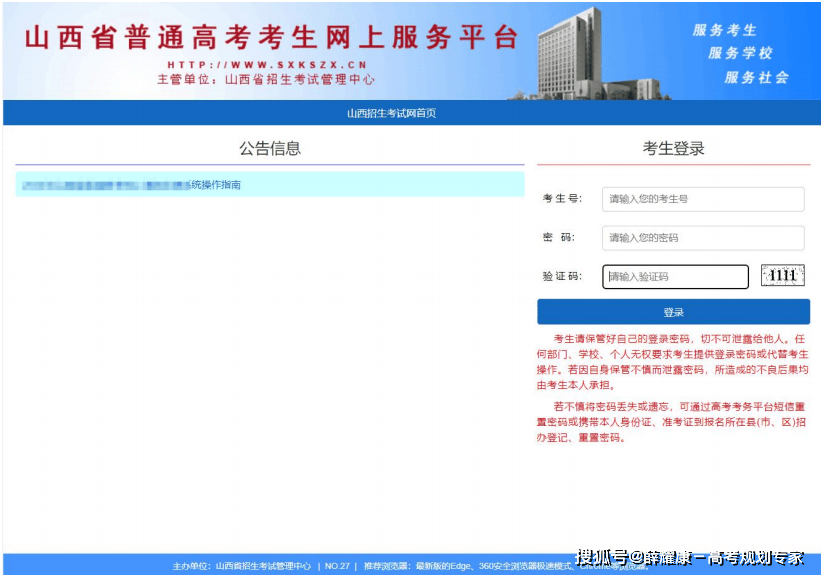Click the 服务社会 slogan text
821x575 pixels.
(757, 78)
